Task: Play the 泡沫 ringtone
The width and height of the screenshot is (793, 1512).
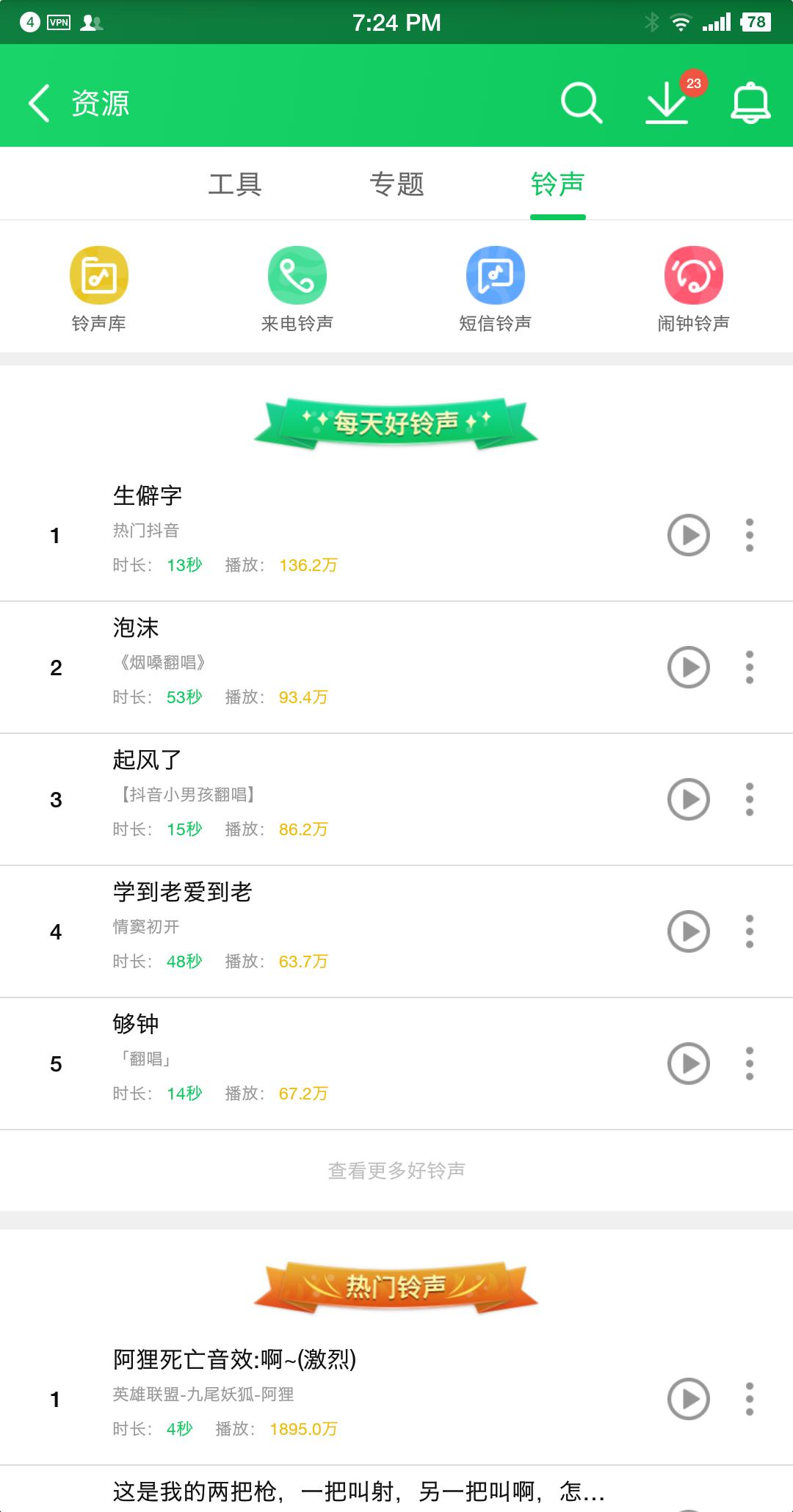Action: click(688, 667)
